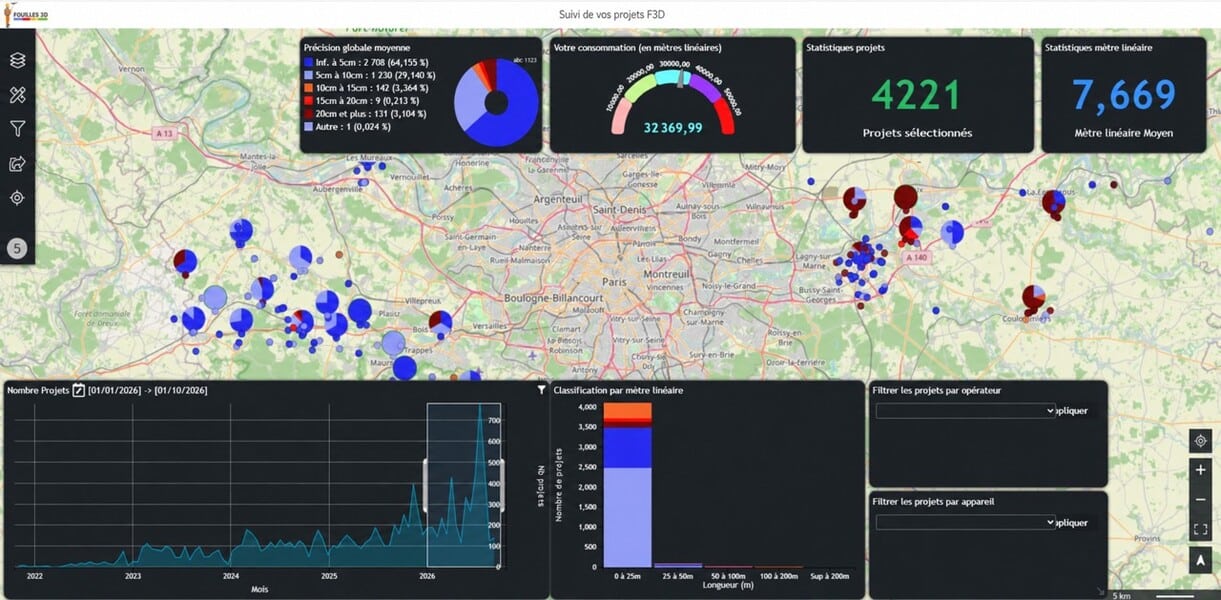Click the 'Suivi de vos projets F3D' header title

pos(613,14)
